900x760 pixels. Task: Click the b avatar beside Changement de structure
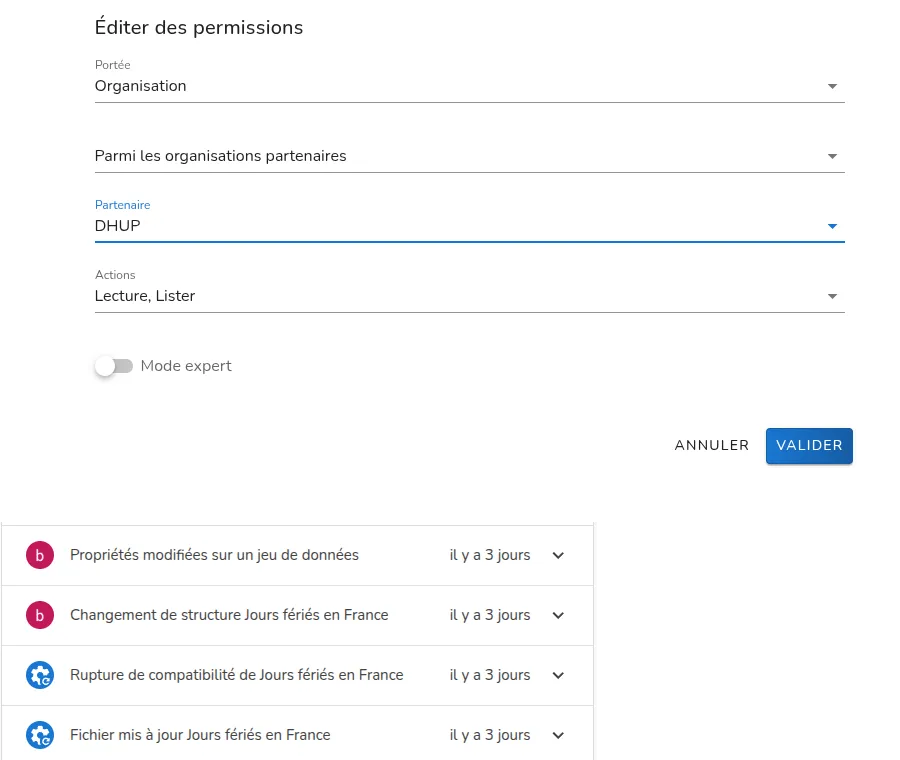tap(40, 615)
